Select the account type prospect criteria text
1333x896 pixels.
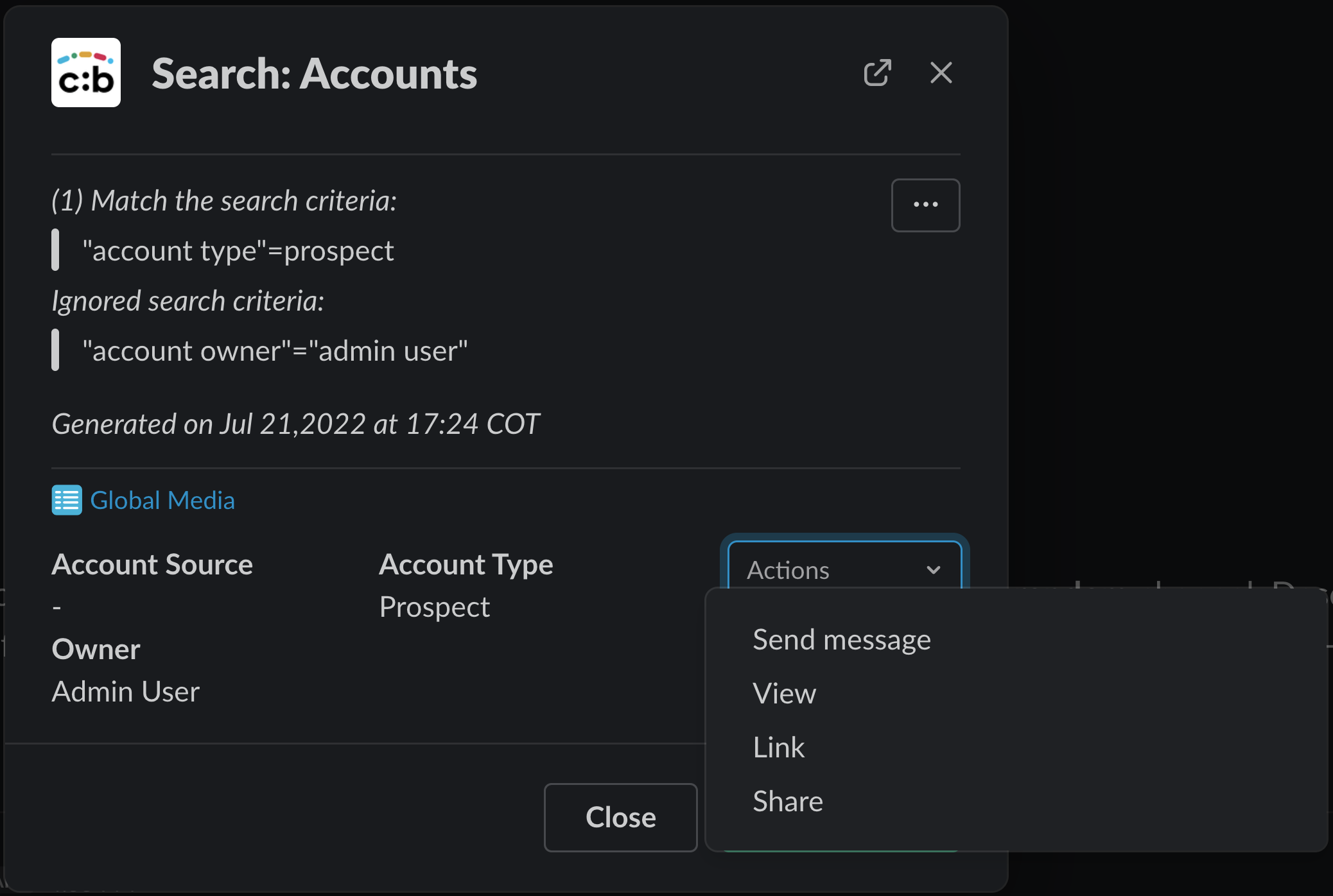tap(238, 250)
